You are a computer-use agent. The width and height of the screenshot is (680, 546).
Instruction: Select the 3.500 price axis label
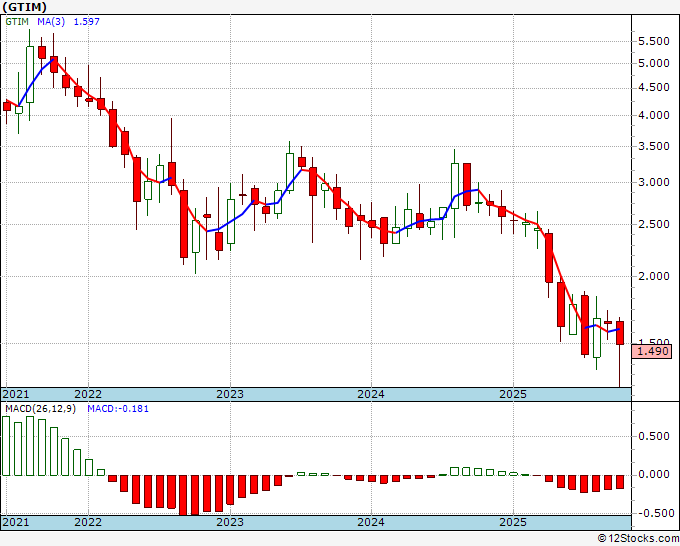(654, 147)
